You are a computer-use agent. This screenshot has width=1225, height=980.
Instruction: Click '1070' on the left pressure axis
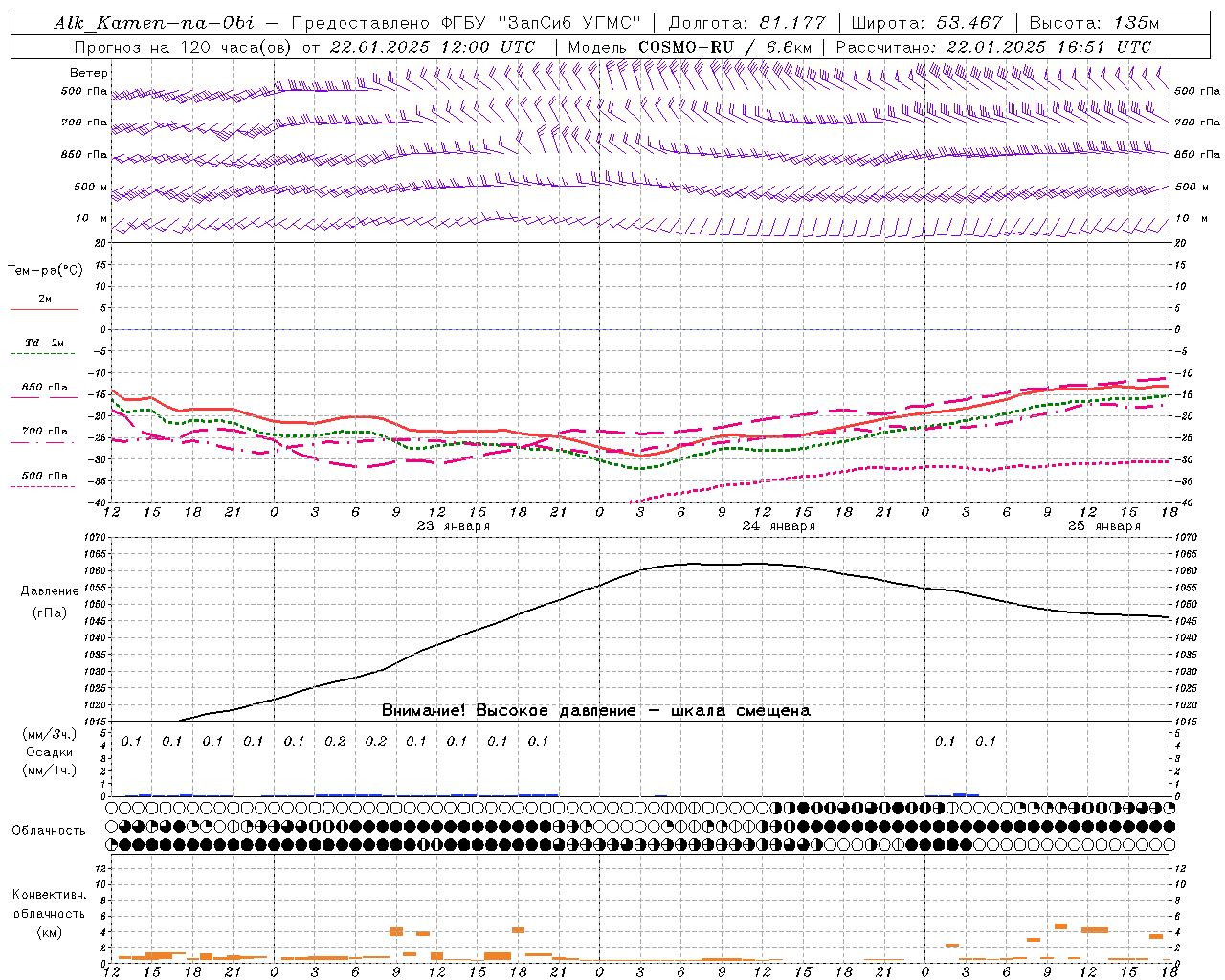96,538
